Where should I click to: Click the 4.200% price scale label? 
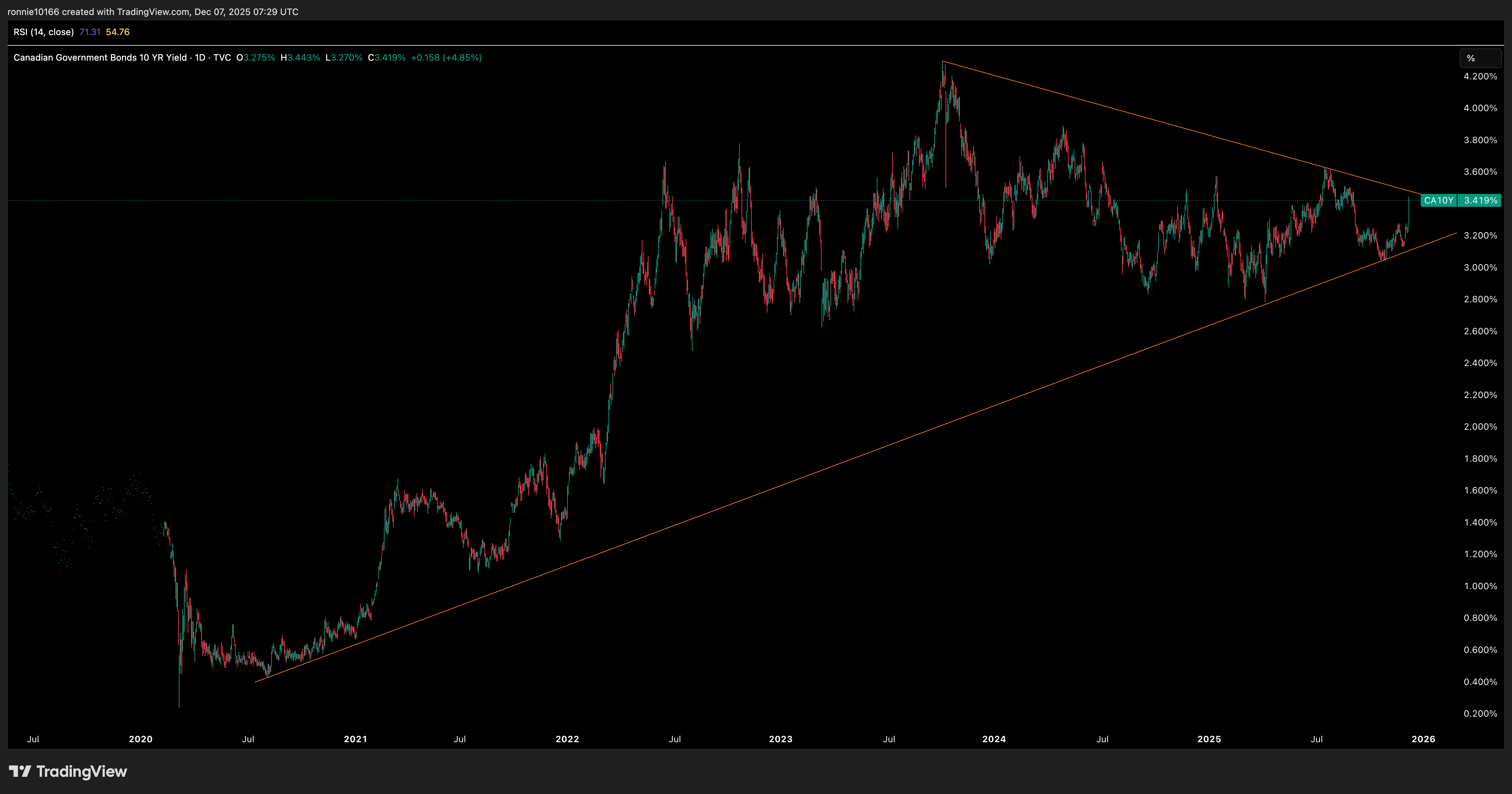click(x=1480, y=76)
